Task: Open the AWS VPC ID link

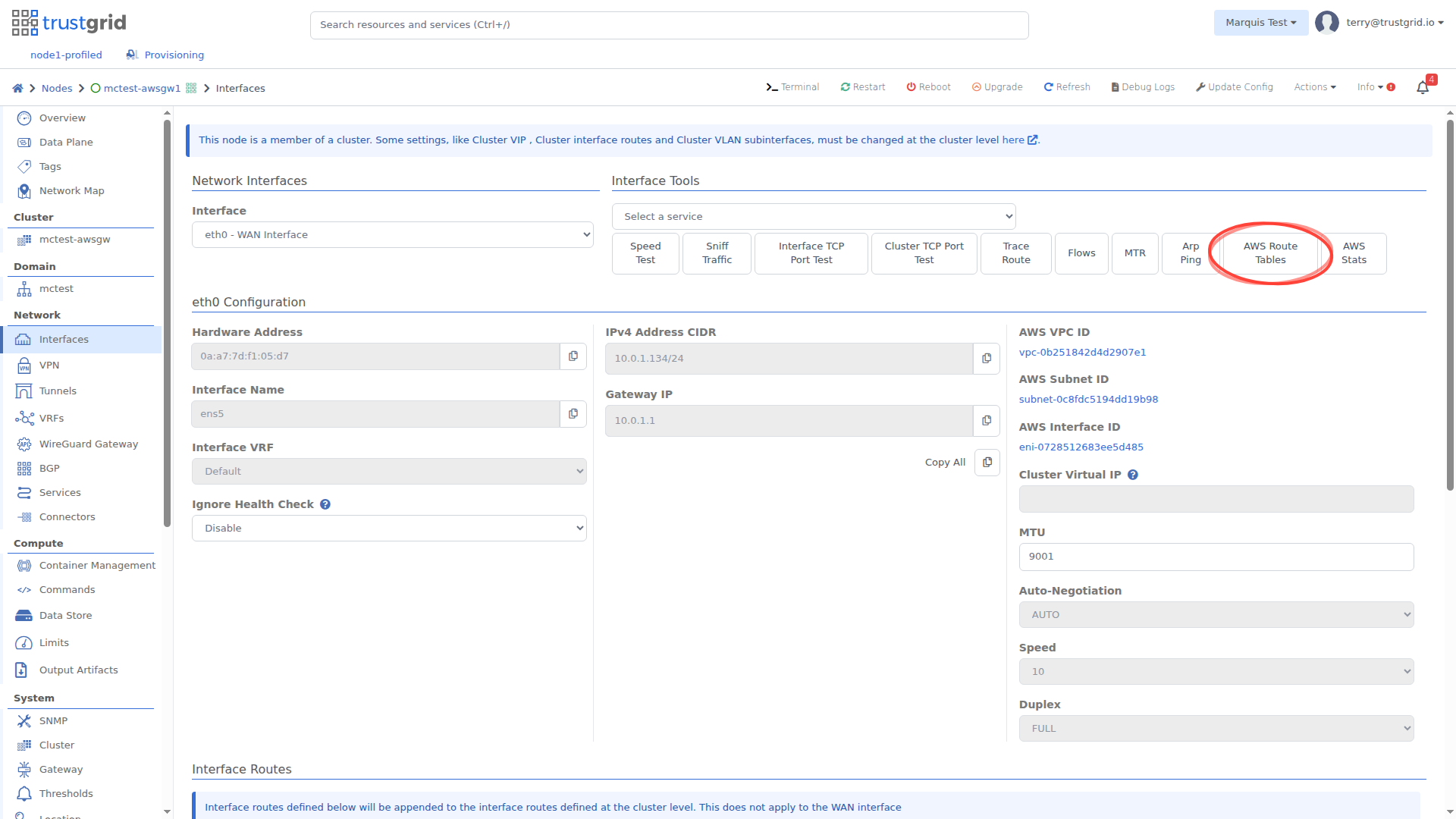Action: (x=1082, y=353)
